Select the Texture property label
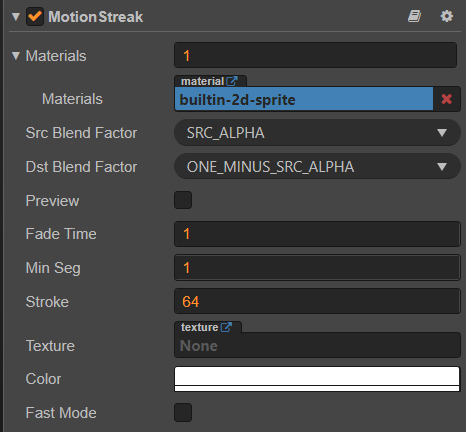 coord(50,346)
